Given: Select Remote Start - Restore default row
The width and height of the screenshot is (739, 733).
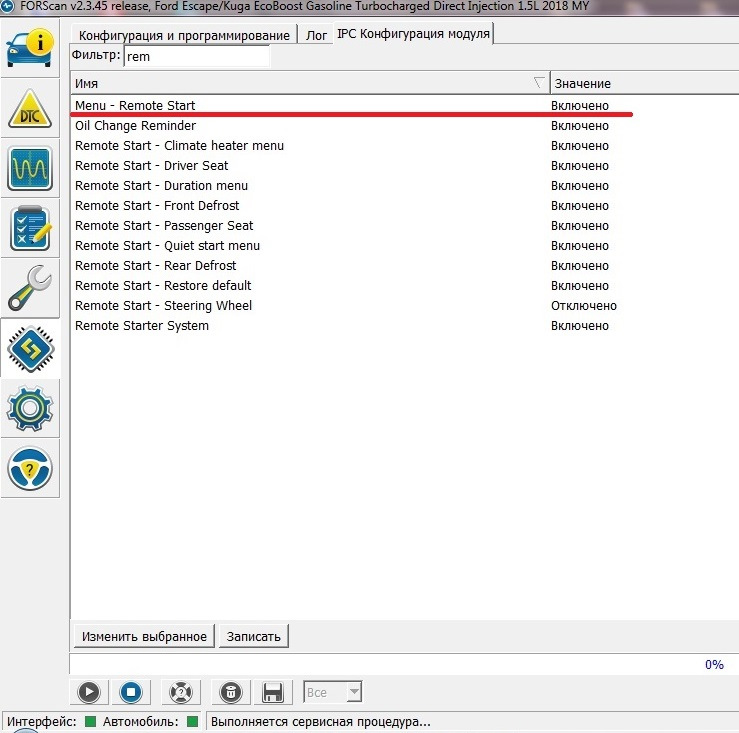Looking at the screenshot, I should (x=404, y=286).
